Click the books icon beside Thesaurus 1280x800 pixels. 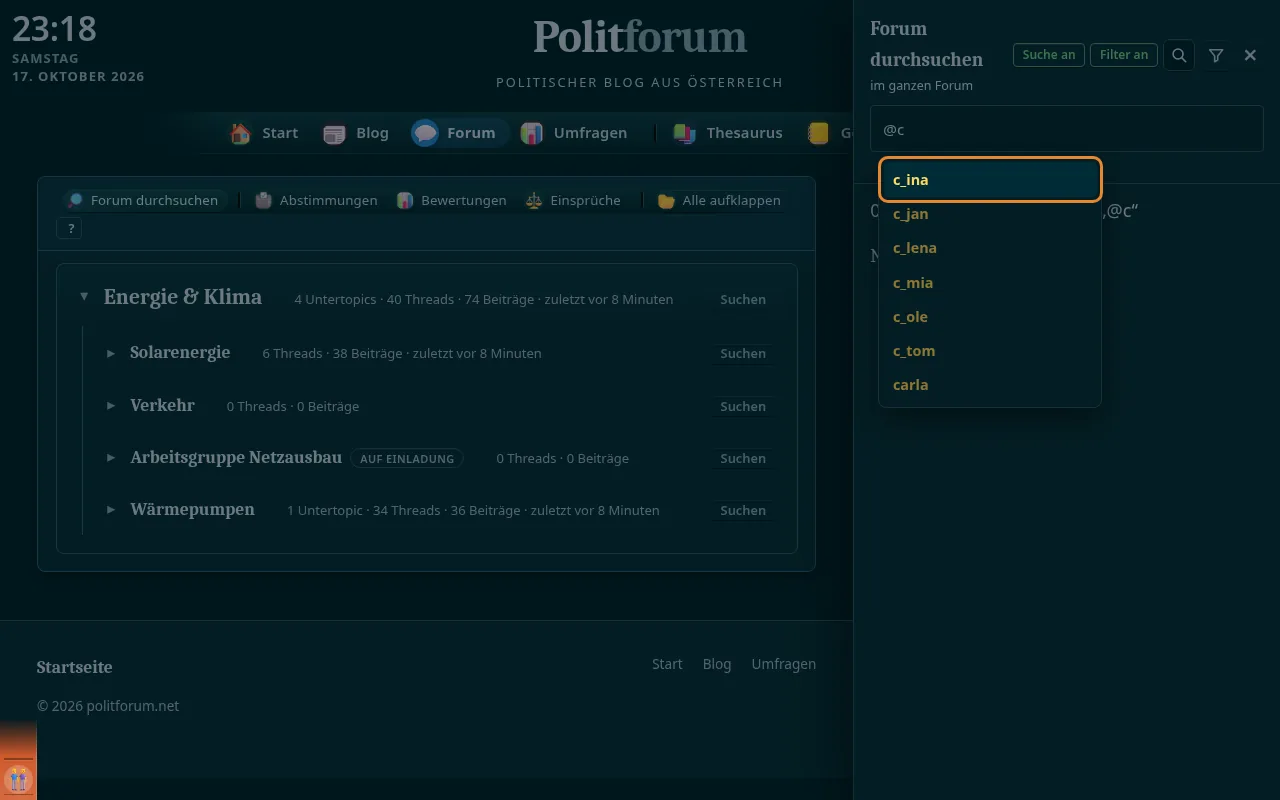[x=684, y=133]
